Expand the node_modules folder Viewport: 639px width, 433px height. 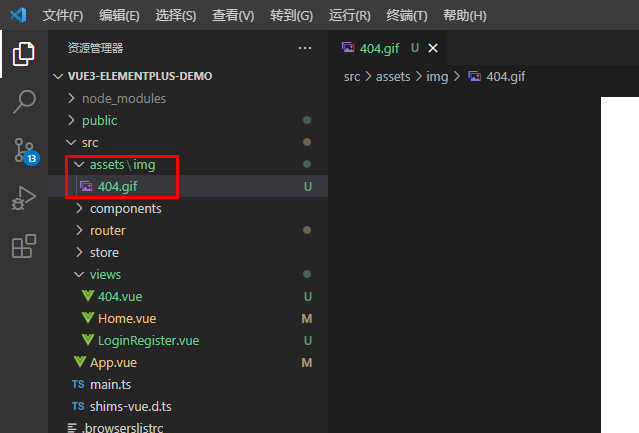[x=71, y=98]
